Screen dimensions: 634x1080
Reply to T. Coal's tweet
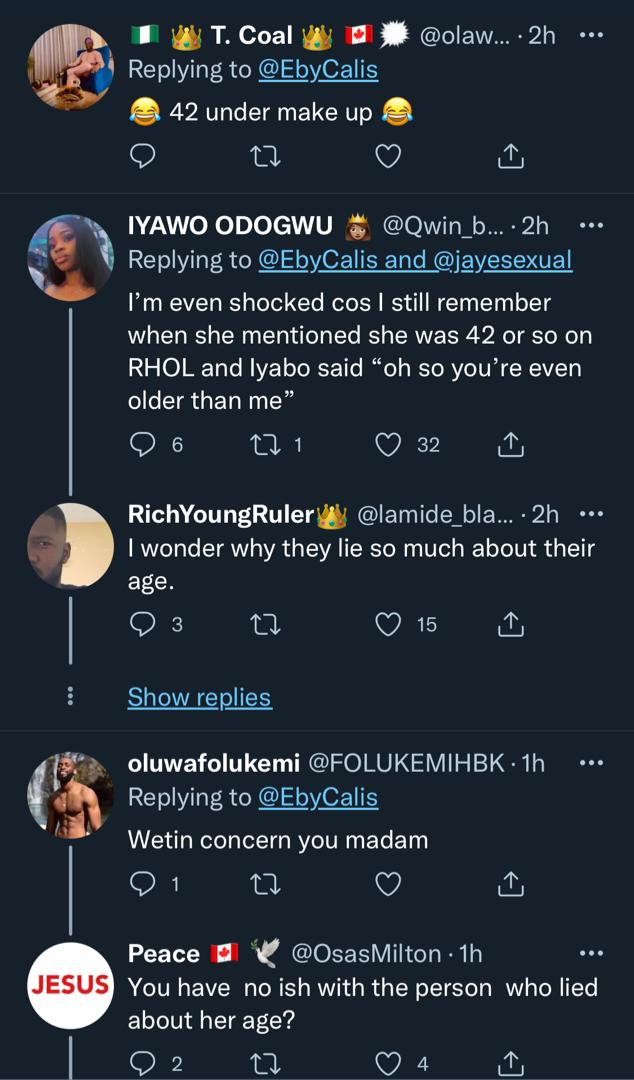(x=143, y=155)
